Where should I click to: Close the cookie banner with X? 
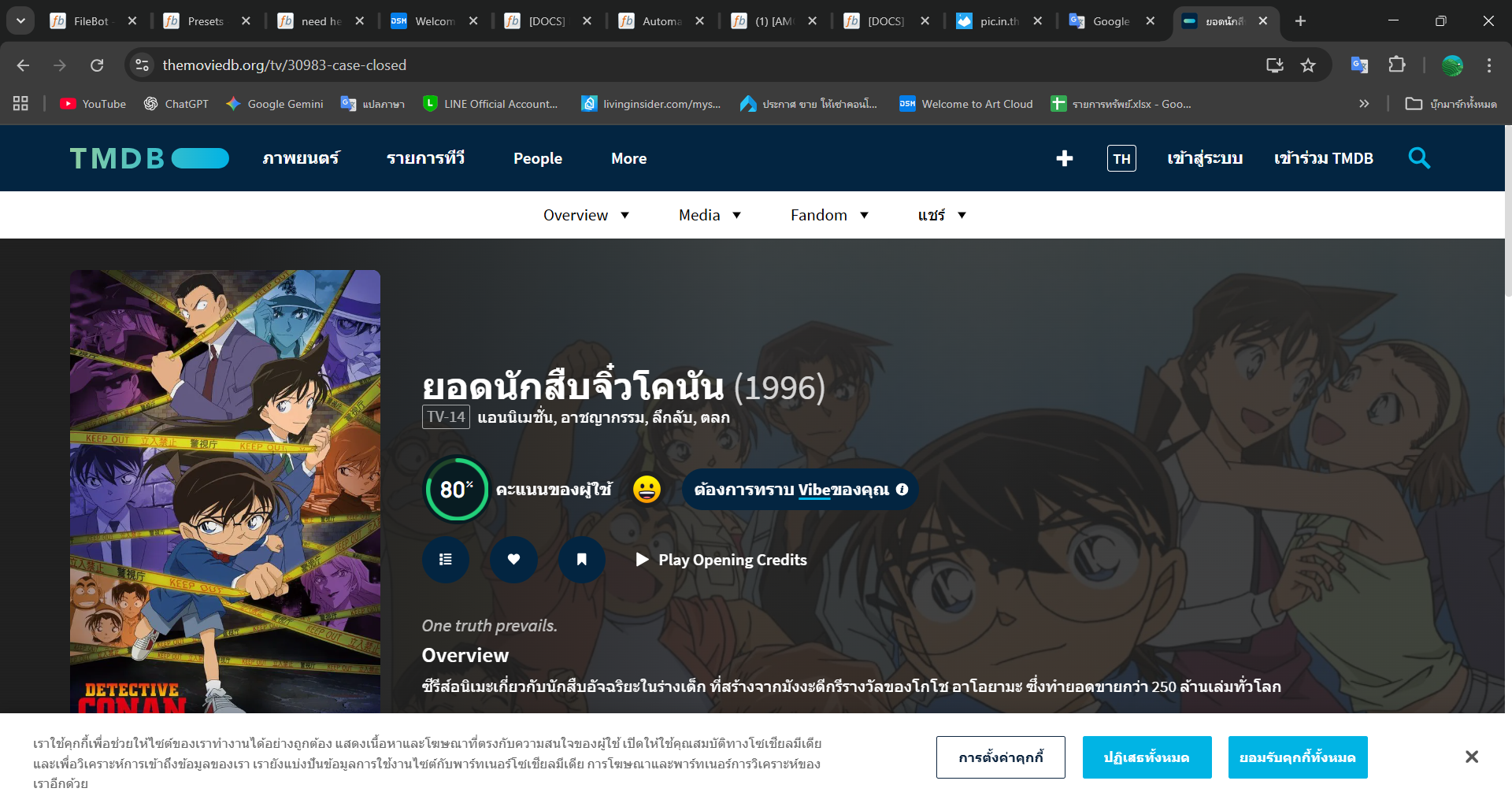1471,757
